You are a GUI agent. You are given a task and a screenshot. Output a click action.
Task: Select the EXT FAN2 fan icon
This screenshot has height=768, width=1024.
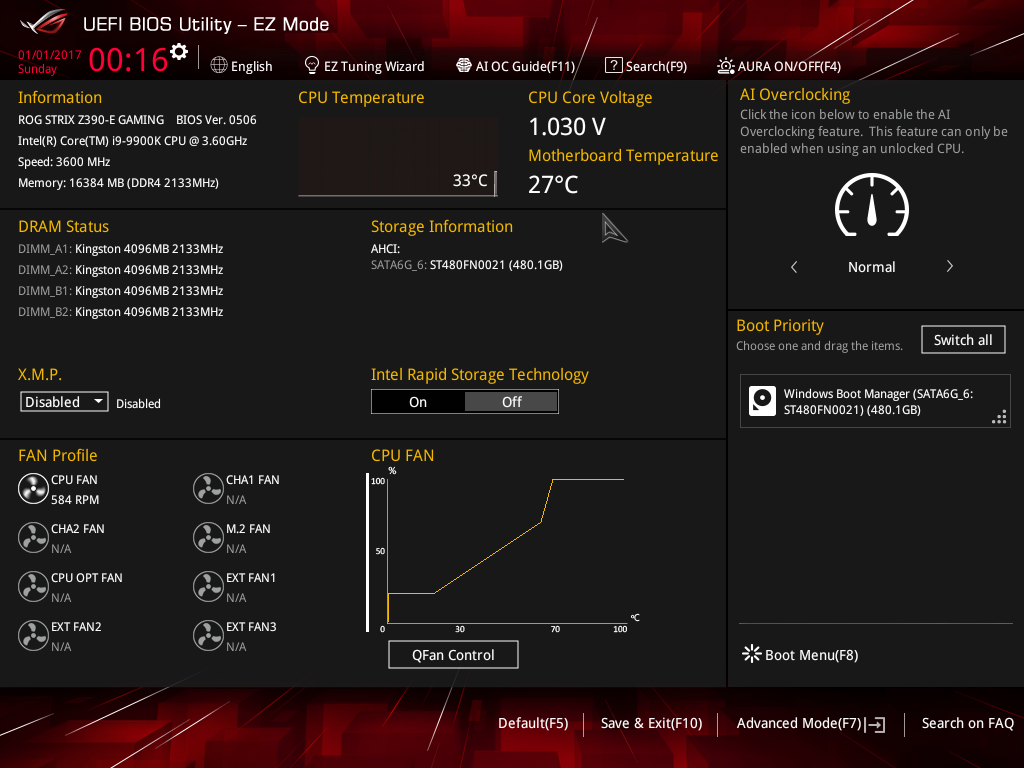pyautogui.click(x=33, y=635)
